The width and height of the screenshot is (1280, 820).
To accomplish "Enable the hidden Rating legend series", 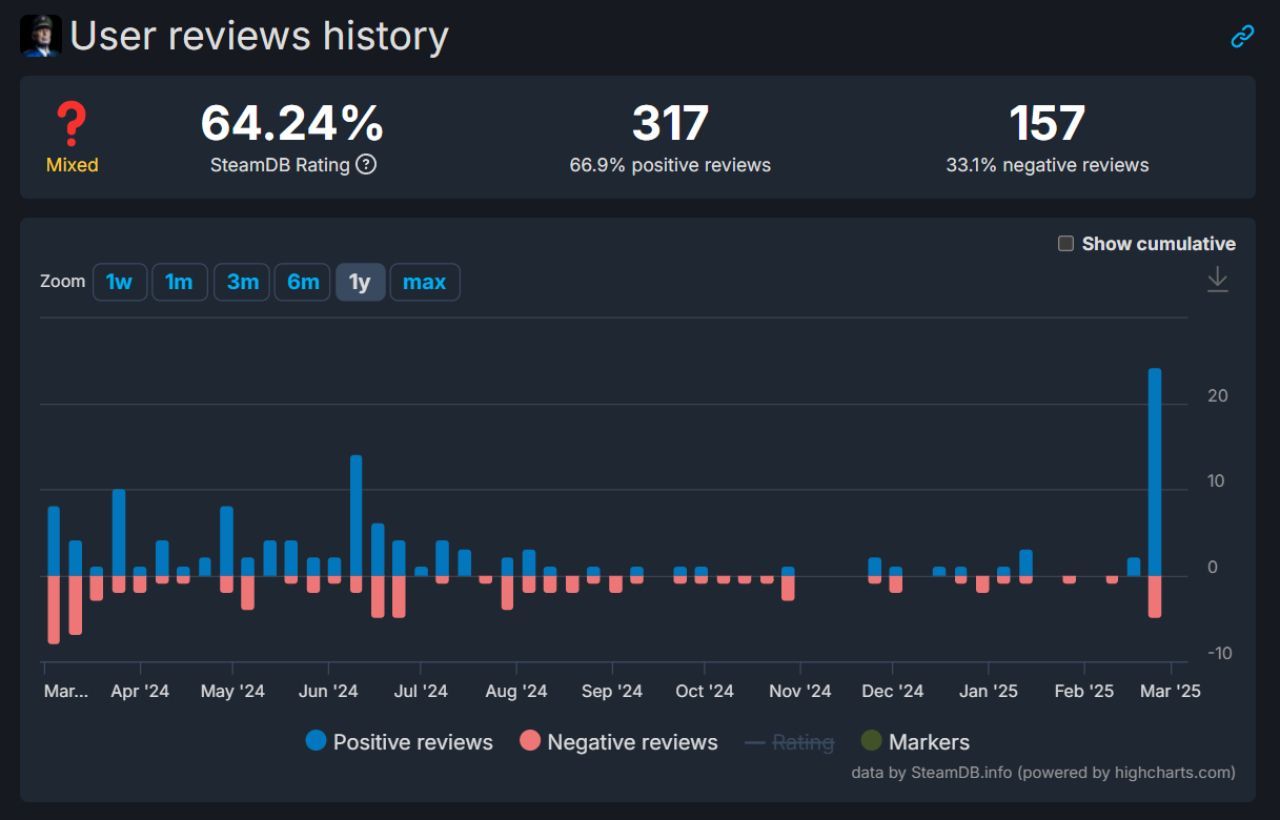I will 802,742.
